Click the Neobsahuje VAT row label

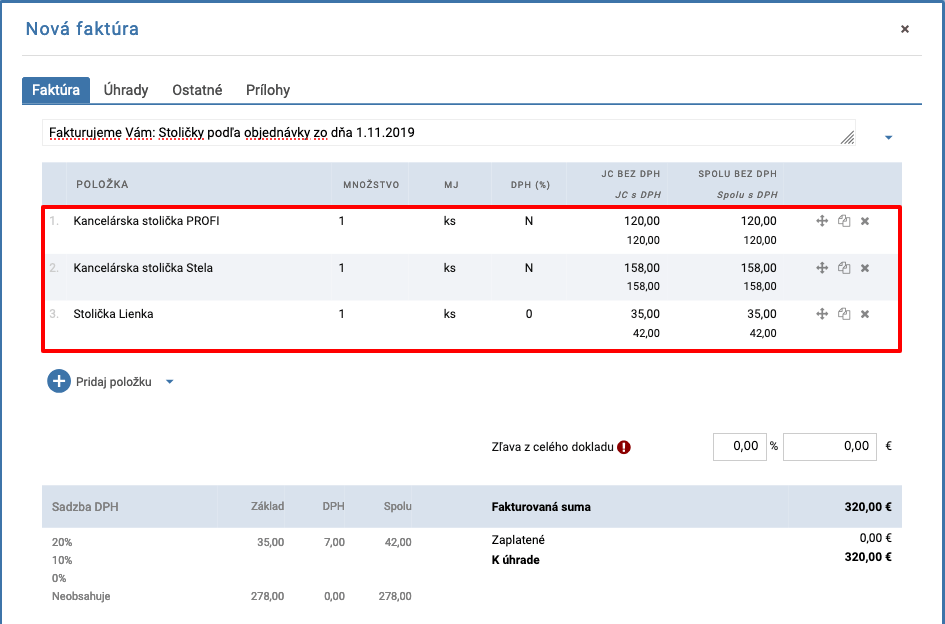pos(81,596)
